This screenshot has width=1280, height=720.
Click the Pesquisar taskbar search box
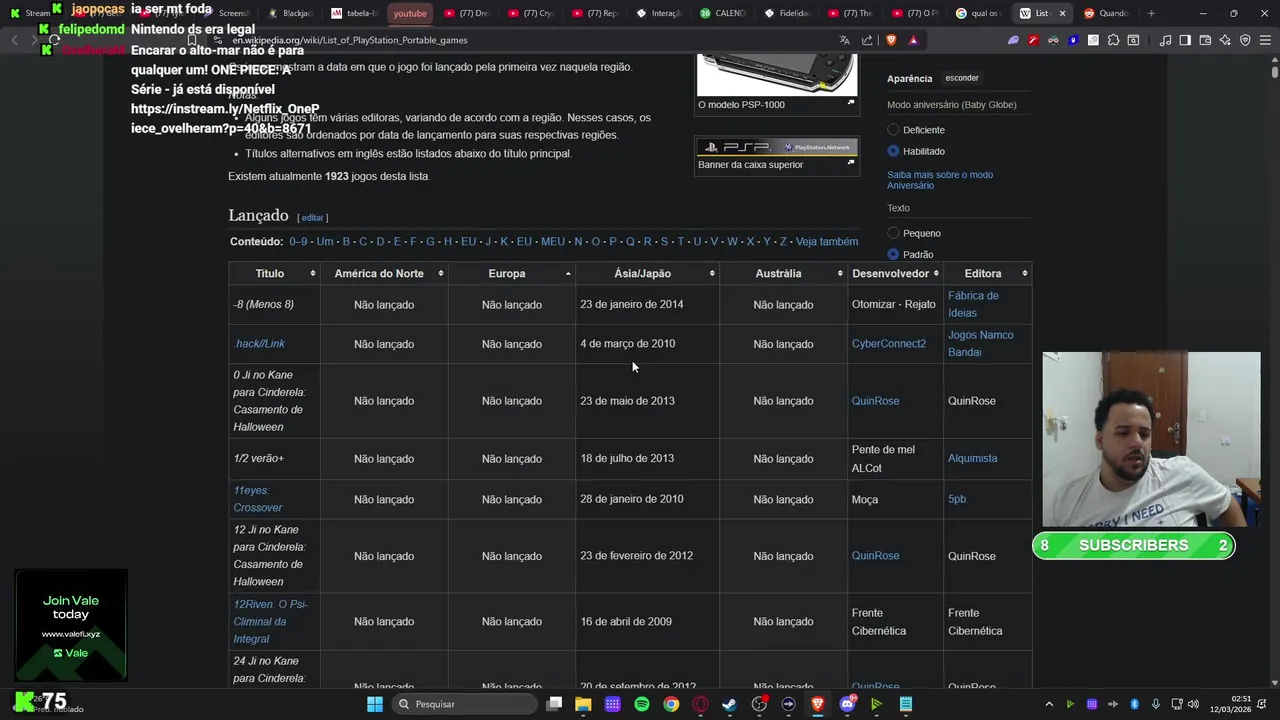click(463, 704)
